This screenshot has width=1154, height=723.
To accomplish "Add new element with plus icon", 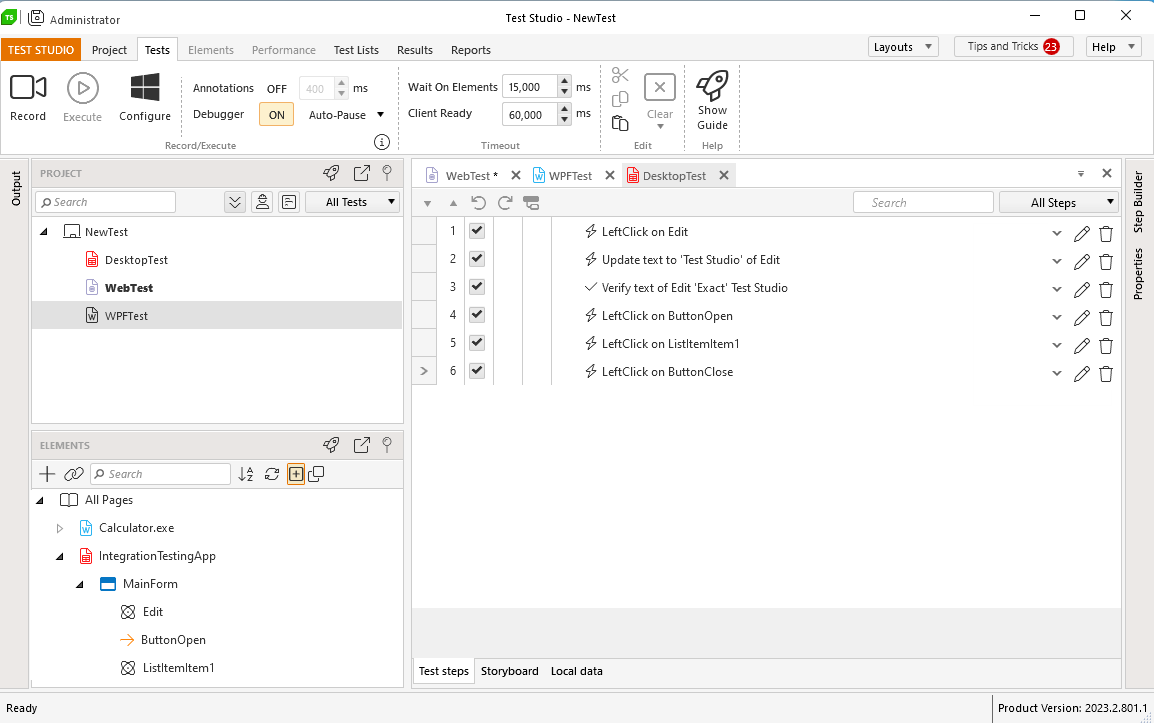I will coord(47,474).
